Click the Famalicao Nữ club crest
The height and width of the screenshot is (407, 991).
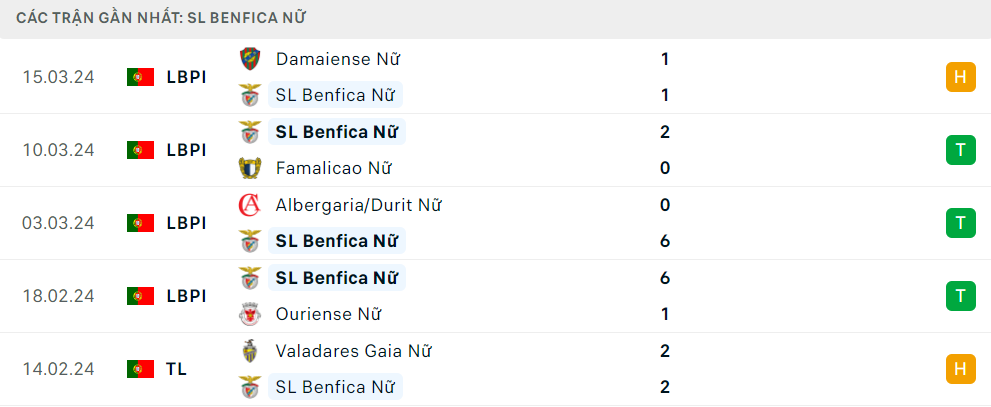click(x=250, y=168)
